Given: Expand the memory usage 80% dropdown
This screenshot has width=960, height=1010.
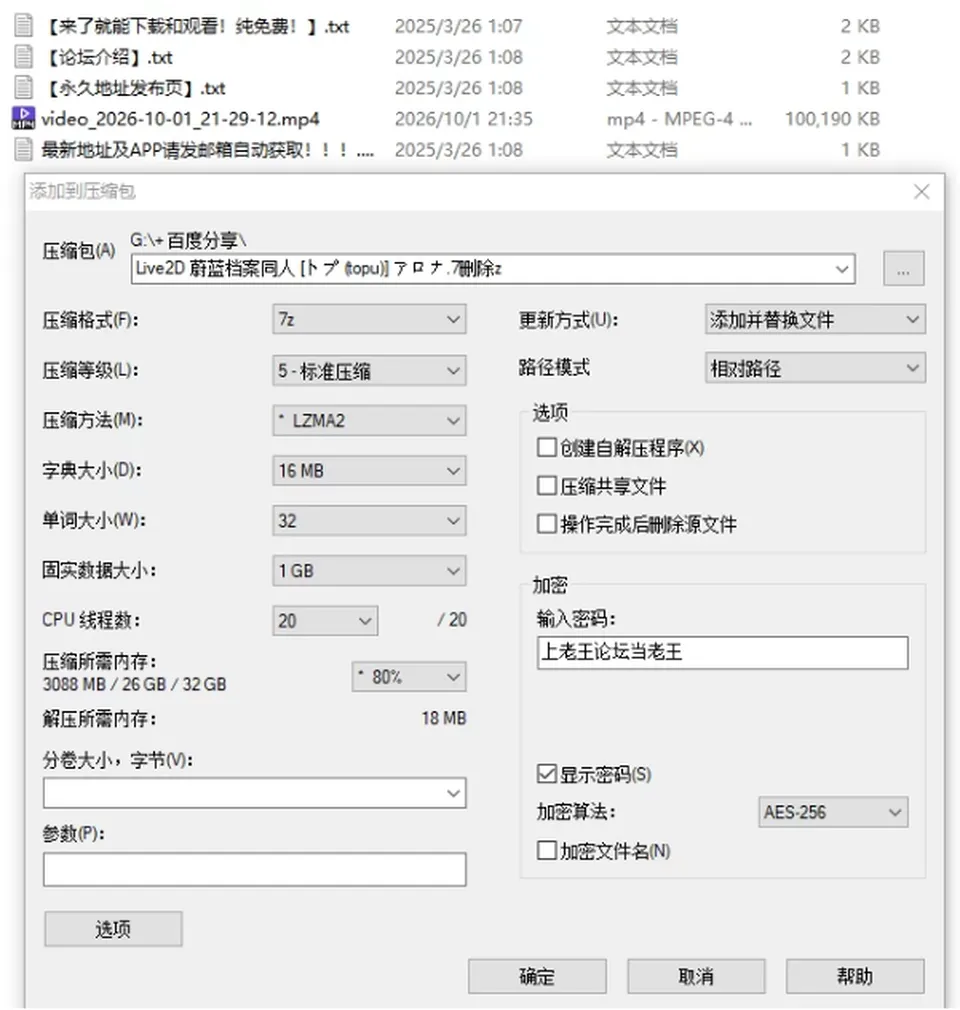Looking at the screenshot, I should pyautogui.click(x=409, y=677).
